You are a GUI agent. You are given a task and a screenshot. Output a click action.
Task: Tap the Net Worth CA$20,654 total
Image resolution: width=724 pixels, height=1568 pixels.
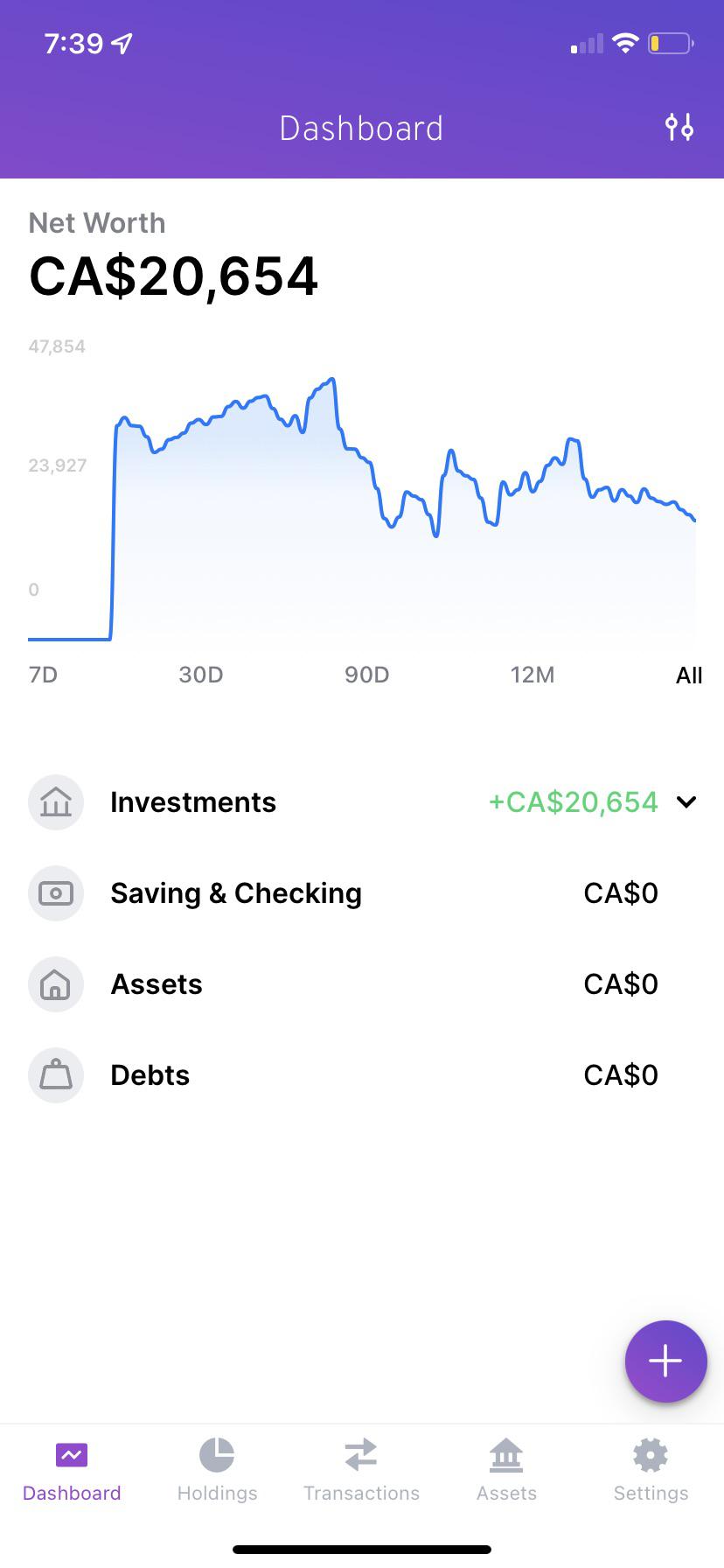173,276
